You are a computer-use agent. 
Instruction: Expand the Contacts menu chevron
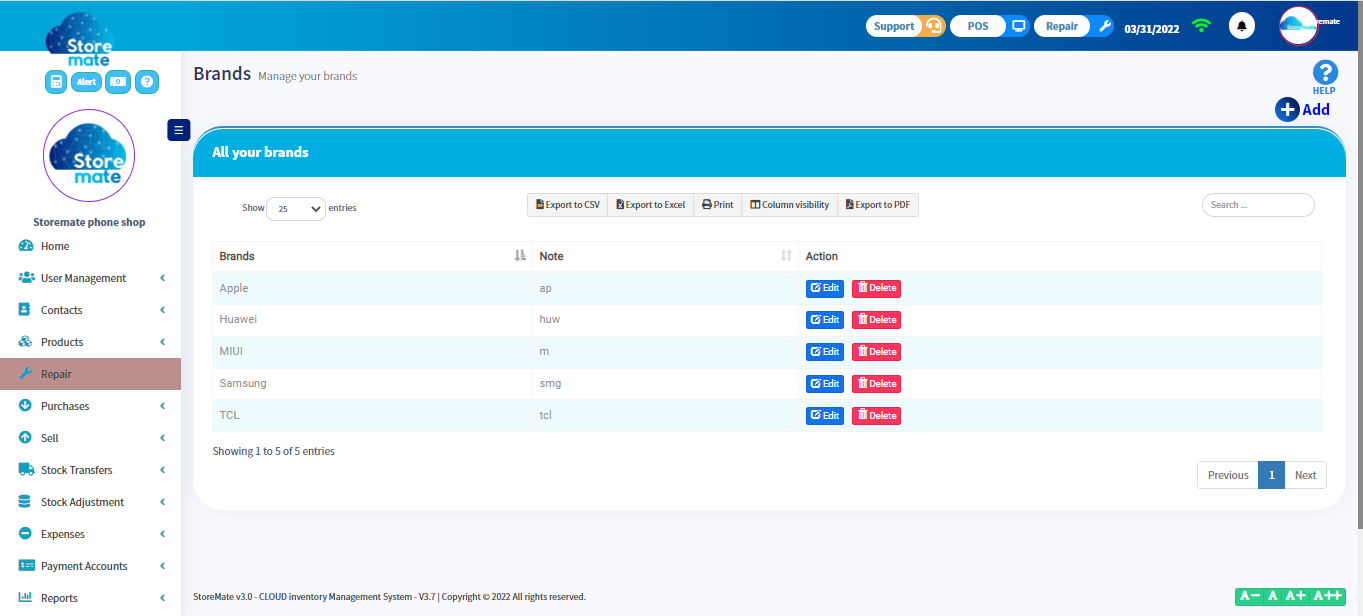tap(162, 310)
